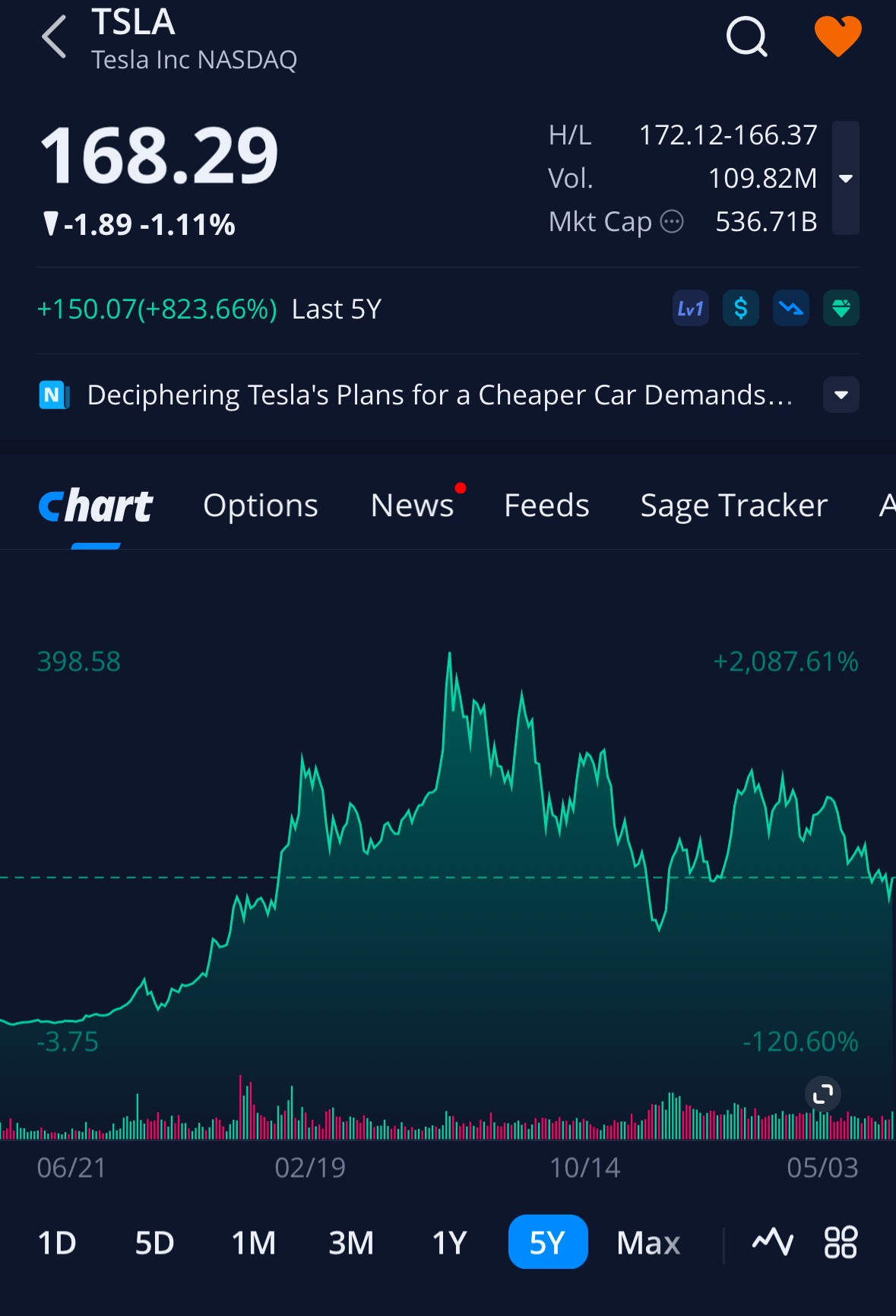The image size is (896, 1316).
Task: Switch to the Feeds tab
Action: pyautogui.click(x=547, y=506)
